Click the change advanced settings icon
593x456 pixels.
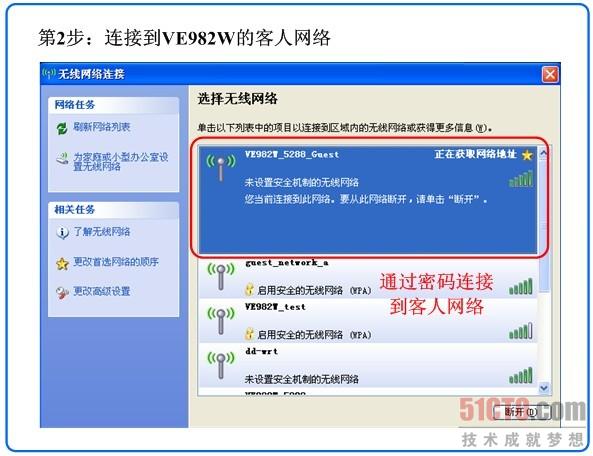click(62, 293)
